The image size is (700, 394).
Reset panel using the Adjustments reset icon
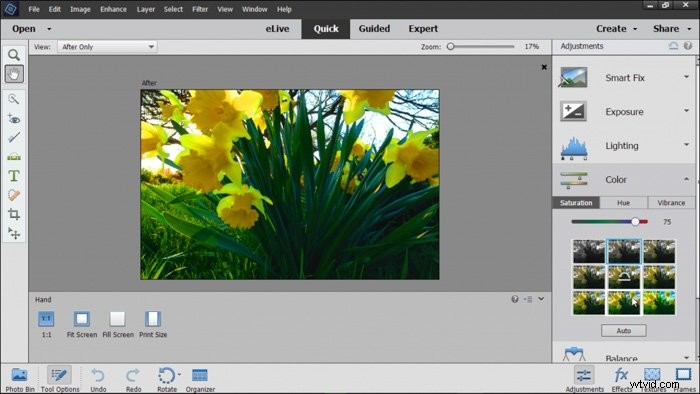673,46
